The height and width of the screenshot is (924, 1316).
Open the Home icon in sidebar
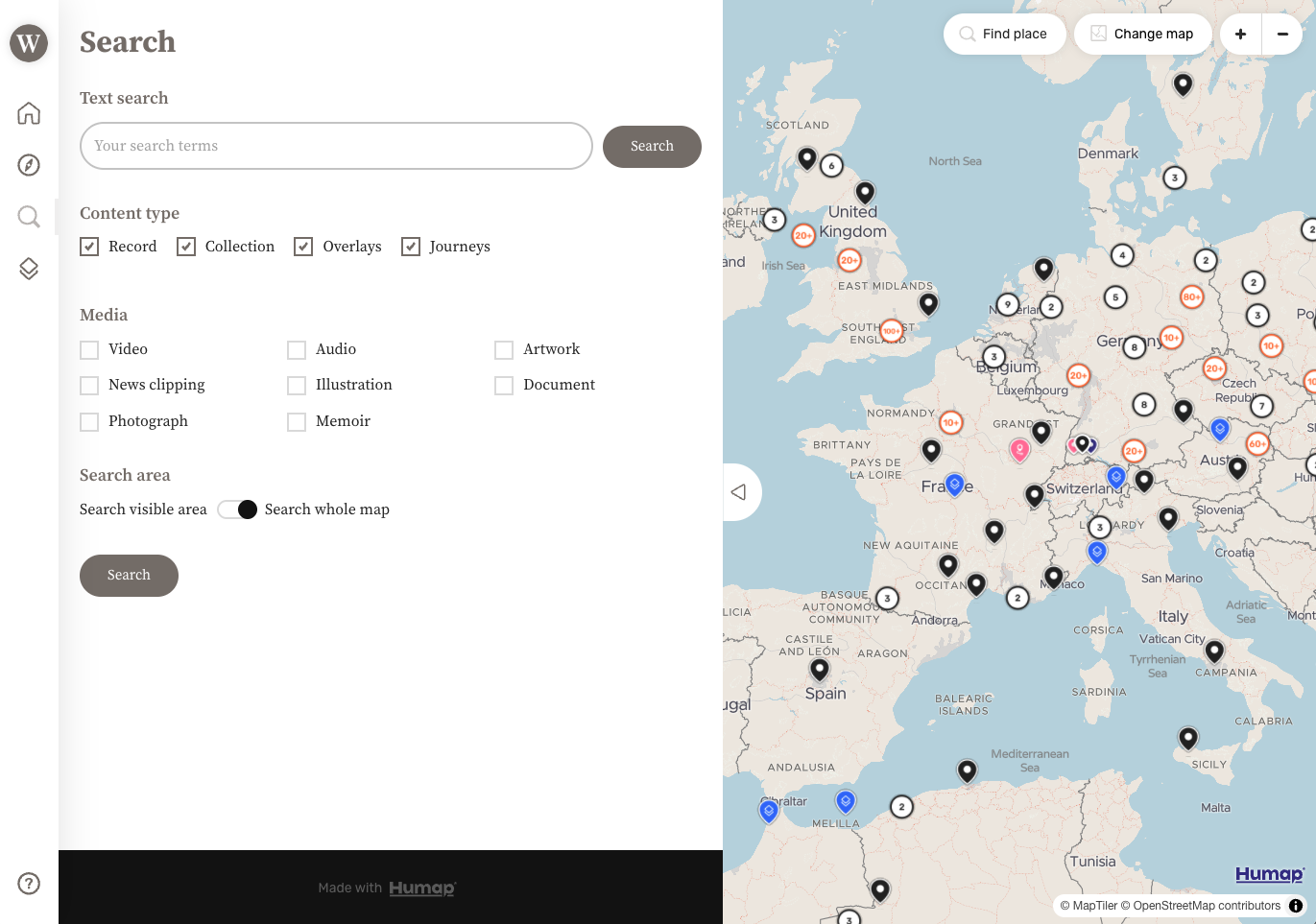(29, 113)
